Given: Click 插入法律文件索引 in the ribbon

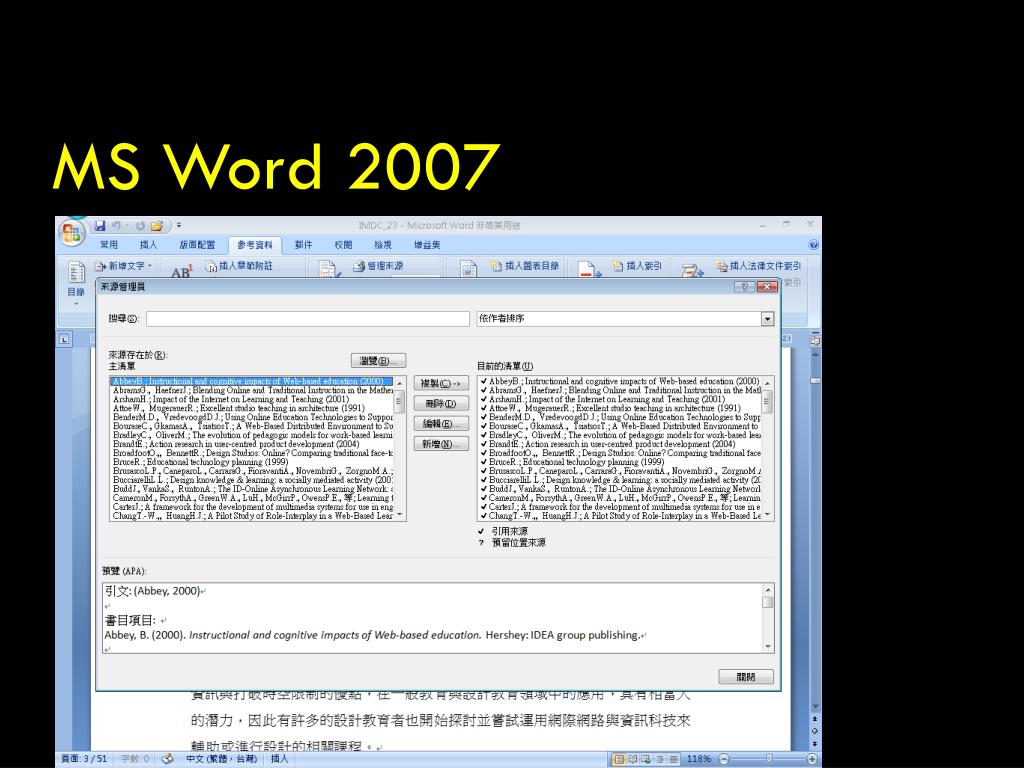Looking at the screenshot, I should click(x=758, y=266).
